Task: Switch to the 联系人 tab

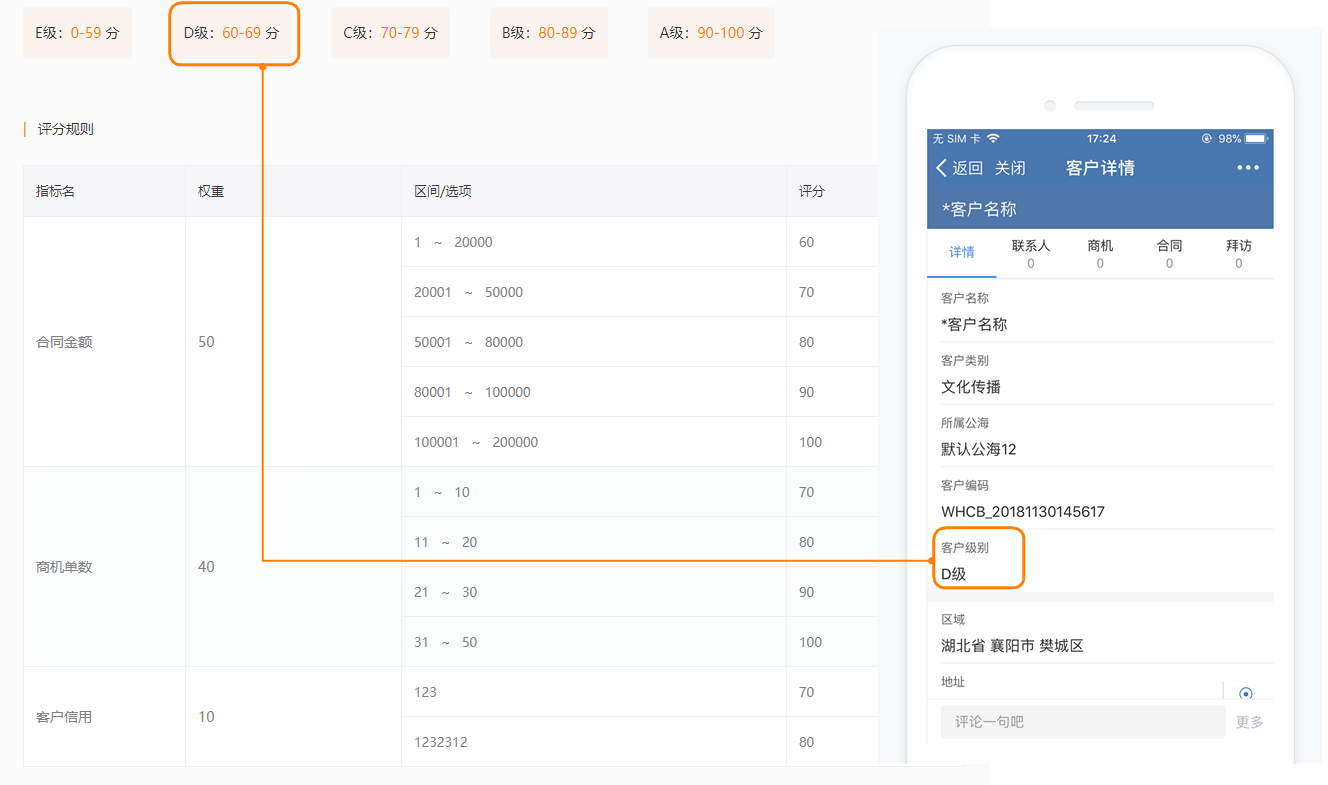Action: click(x=1031, y=253)
